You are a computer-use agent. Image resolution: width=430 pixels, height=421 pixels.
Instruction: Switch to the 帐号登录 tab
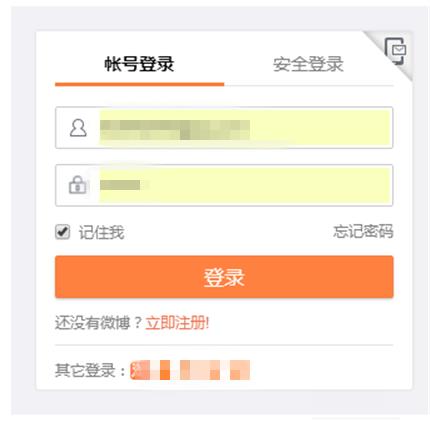pos(139,64)
